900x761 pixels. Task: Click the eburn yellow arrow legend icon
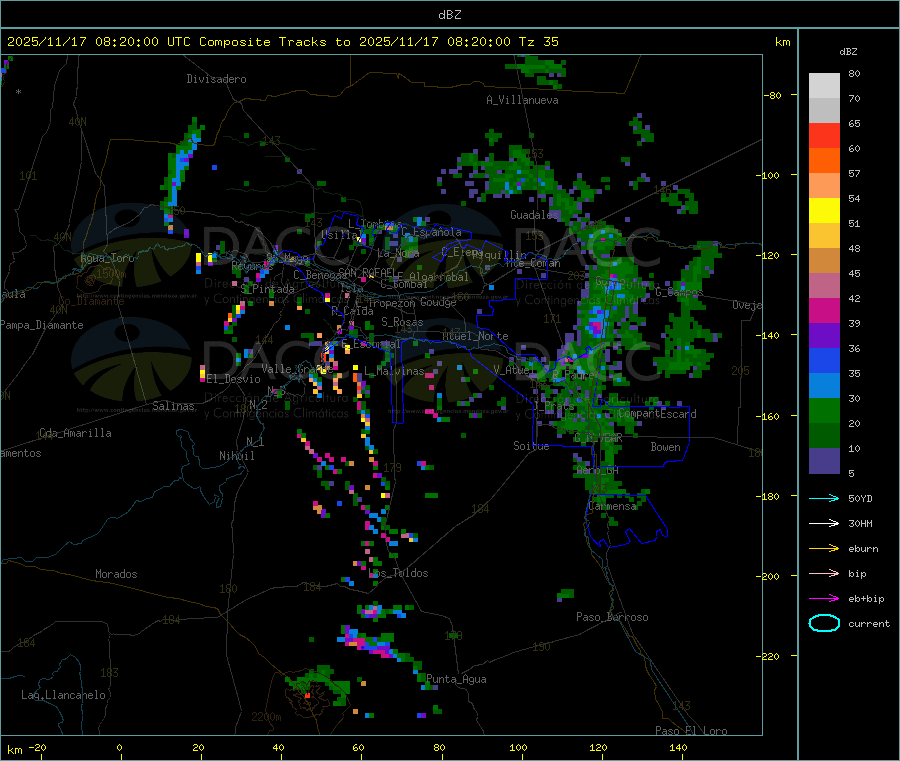tap(824, 548)
